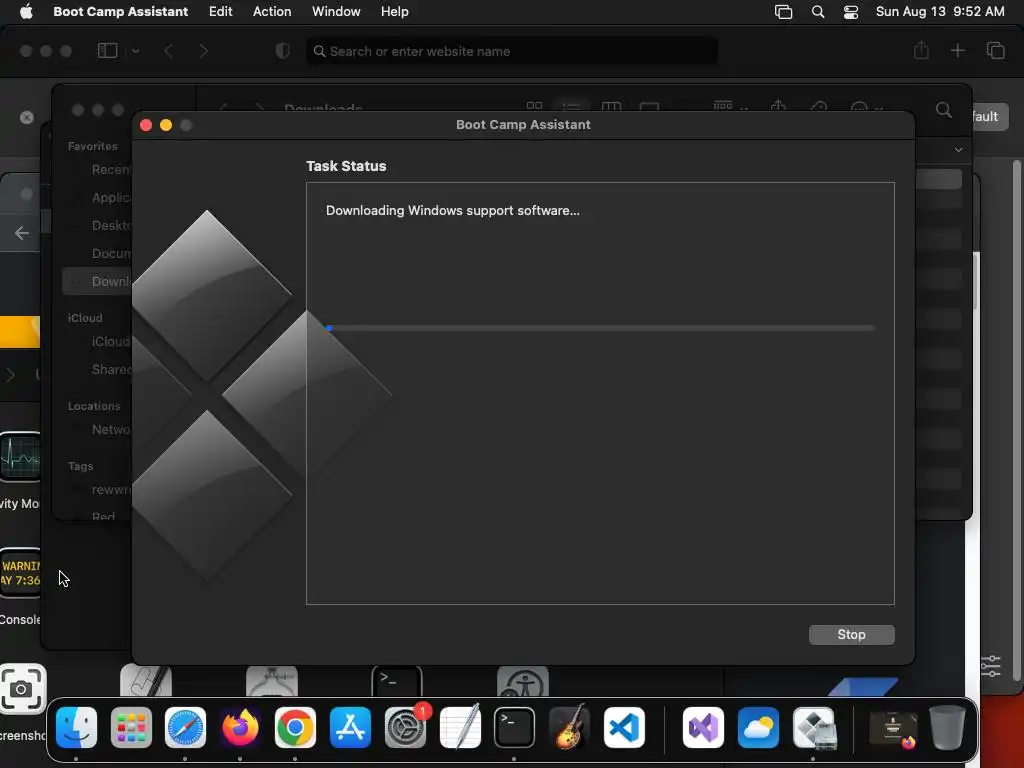Open a new tab in Safari

point(957,50)
